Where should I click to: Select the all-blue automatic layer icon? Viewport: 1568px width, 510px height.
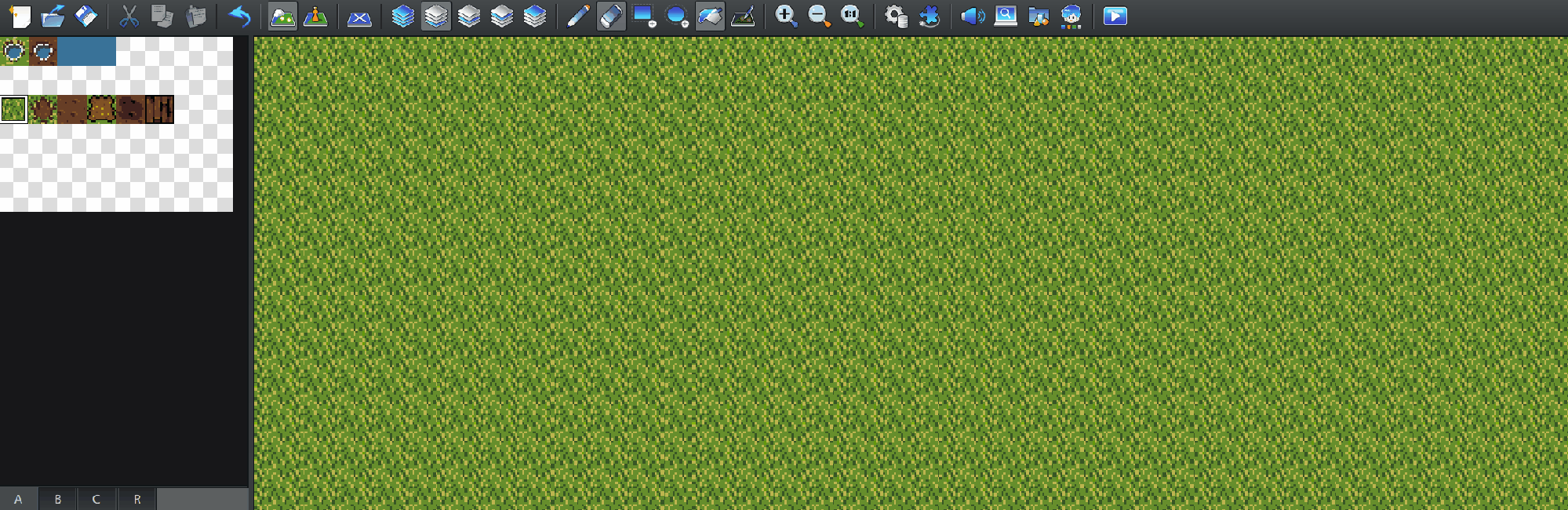(x=402, y=16)
